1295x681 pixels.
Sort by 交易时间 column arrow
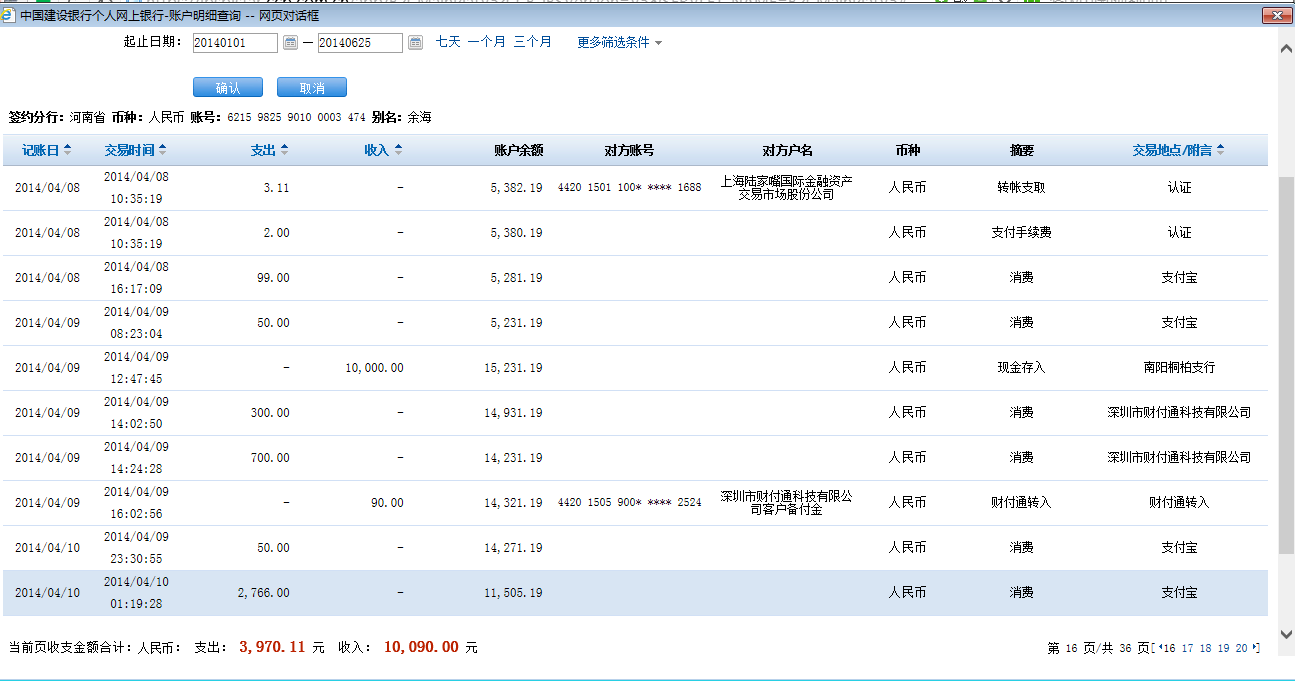click(162, 150)
